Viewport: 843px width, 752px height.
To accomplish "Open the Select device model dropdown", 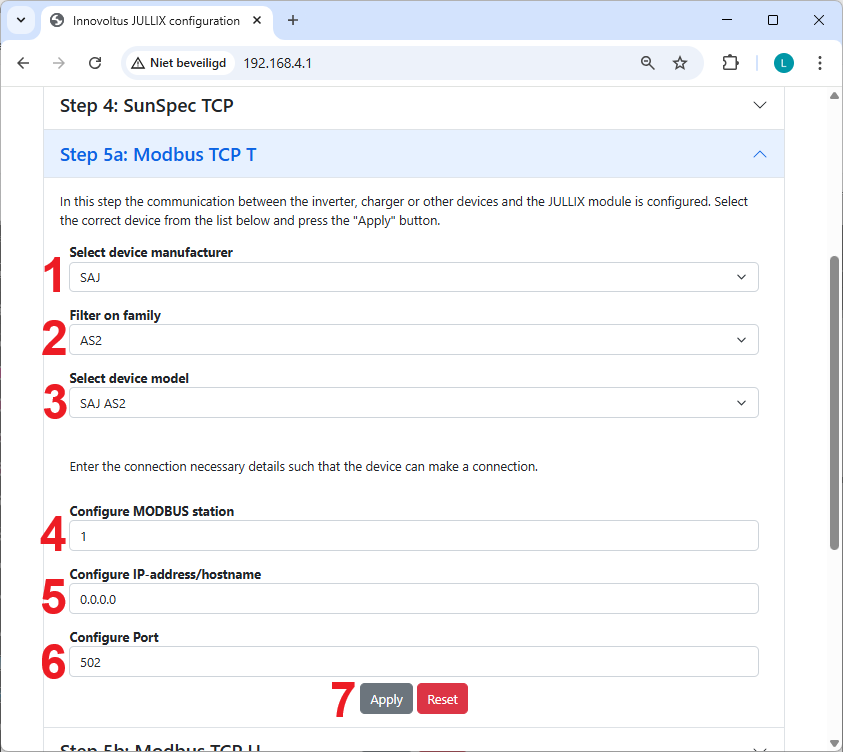I will coord(413,403).
